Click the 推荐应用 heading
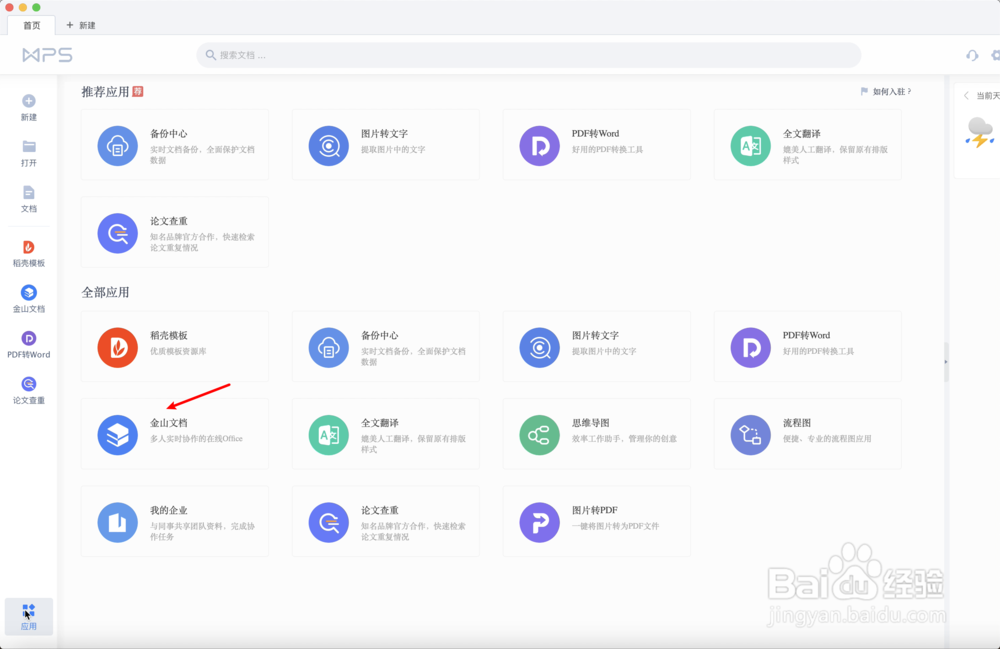This screenshot has width=1000, height=649. coord(106,92)
